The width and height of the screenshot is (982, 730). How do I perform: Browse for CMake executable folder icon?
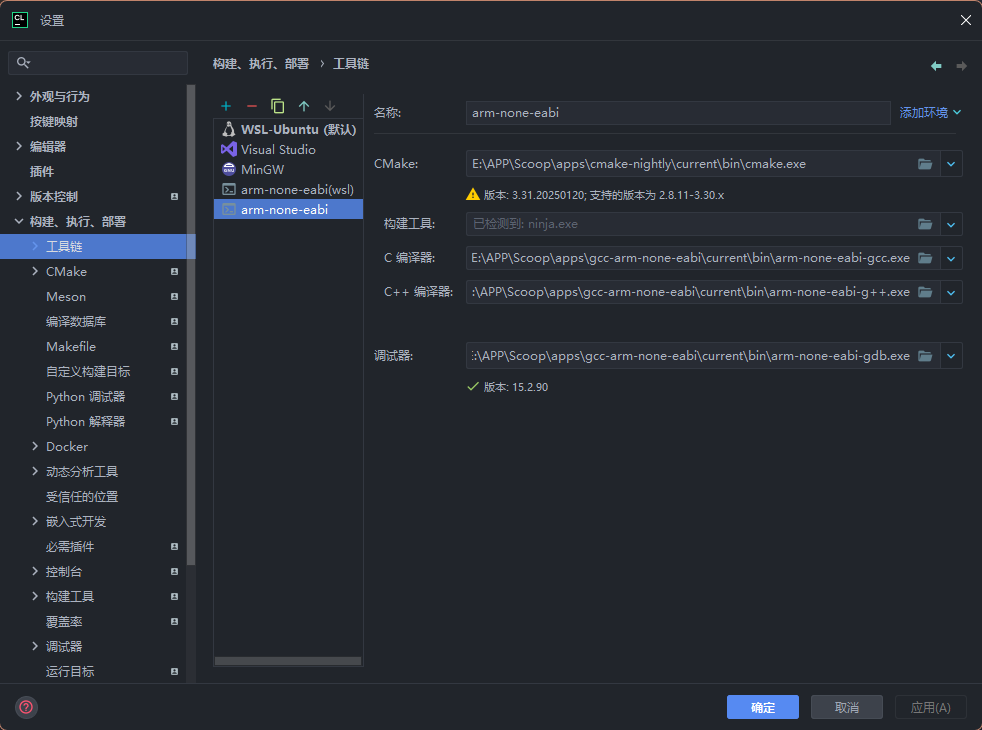[925, 164]
